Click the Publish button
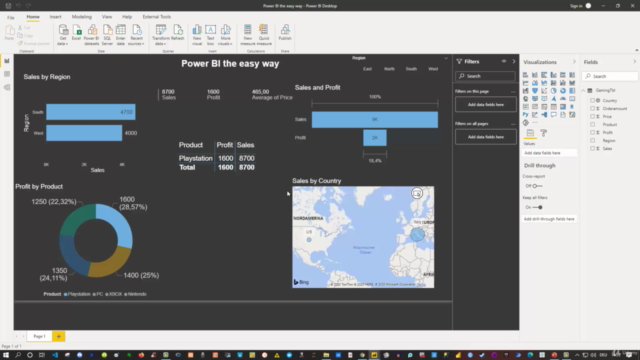 coord(285,33)
